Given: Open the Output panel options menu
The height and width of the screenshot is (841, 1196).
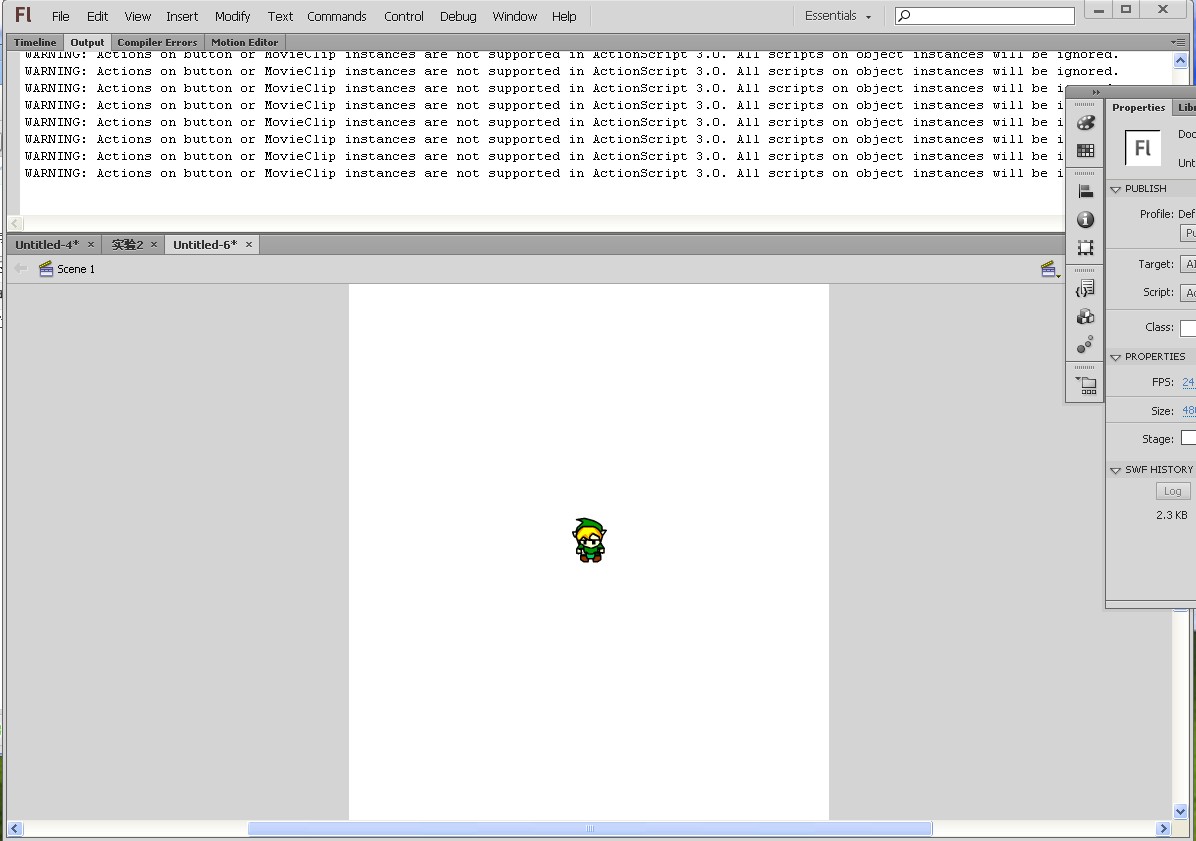Looking at the screenshot, I should [1178, 42].
